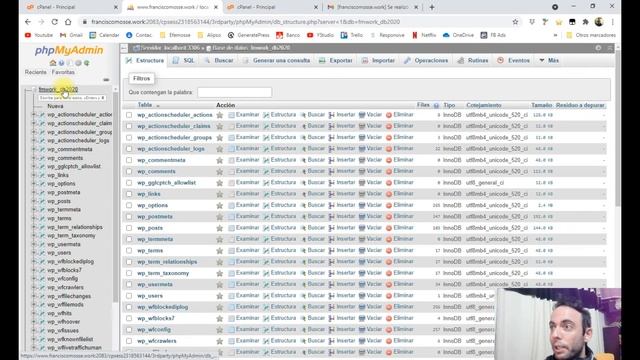Check the wp_commentmeta row checkbox
Image resolution: width=640 pixels, height=360 pixels.
pos(129,160)
